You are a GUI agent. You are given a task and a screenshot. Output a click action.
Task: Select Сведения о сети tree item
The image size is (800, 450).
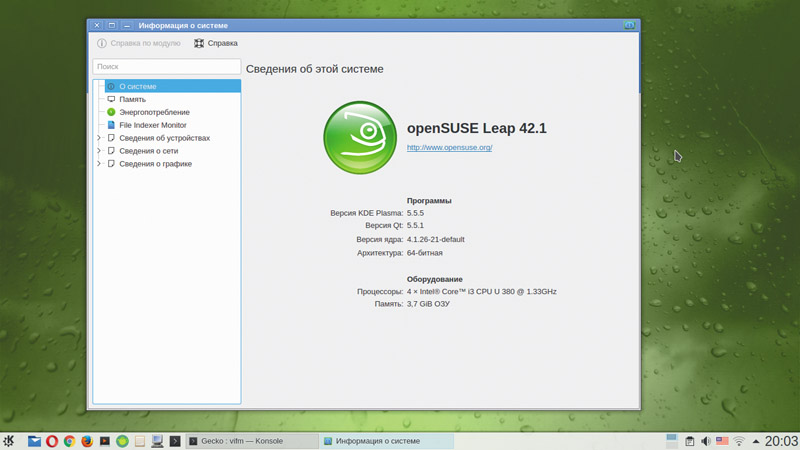click(x=148, y=151)
